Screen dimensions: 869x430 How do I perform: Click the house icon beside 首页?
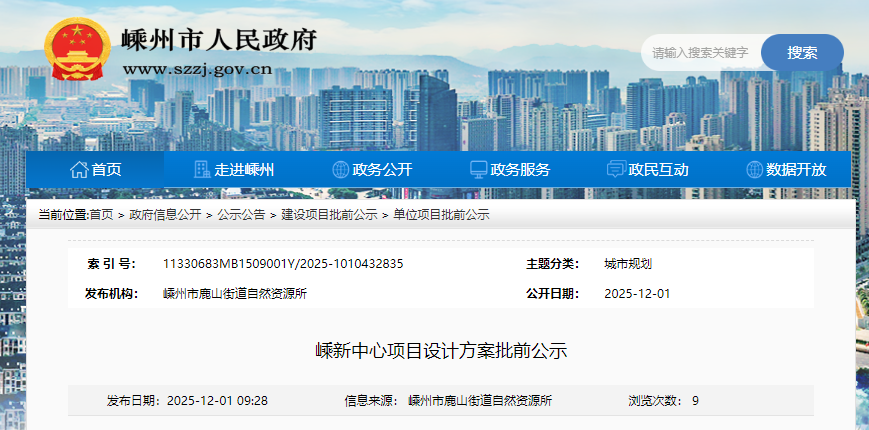[79, 170]
